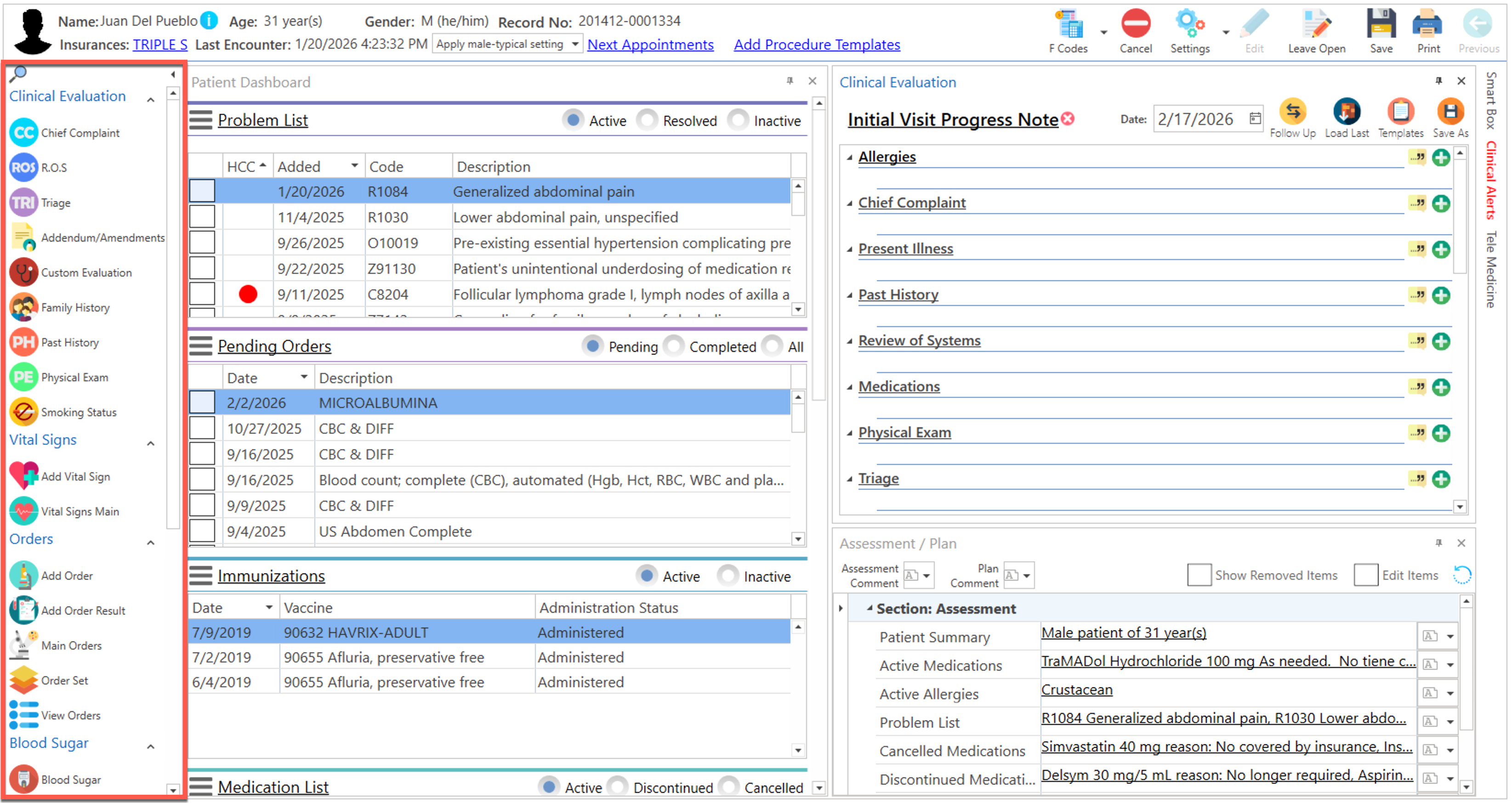Click green plus next to Allergies
This screenshot has height=803, width=1512.
1441,157
